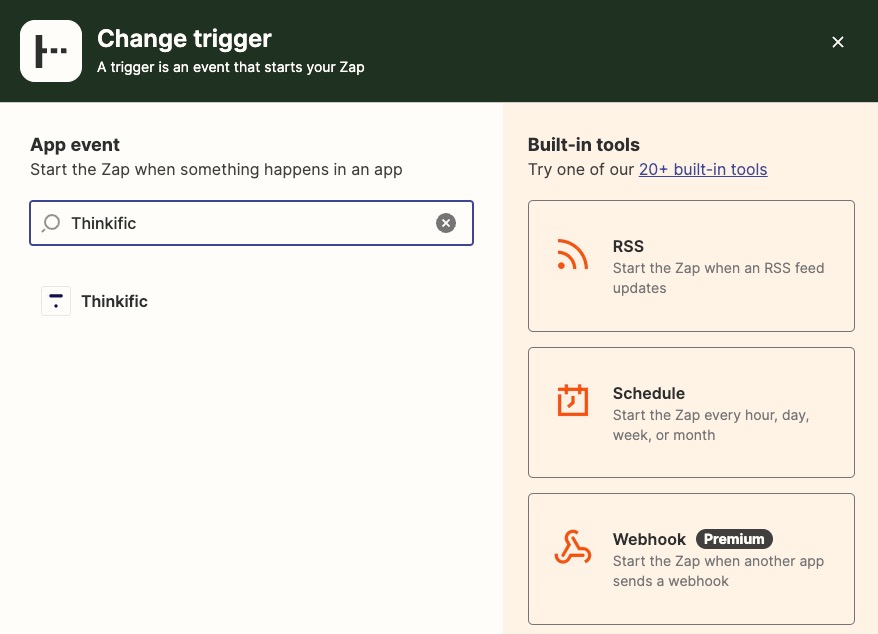The width and height of the screenshot is (878, 634).
Task: Choose the RSS built-in tool card
Action: click(691, 266)
